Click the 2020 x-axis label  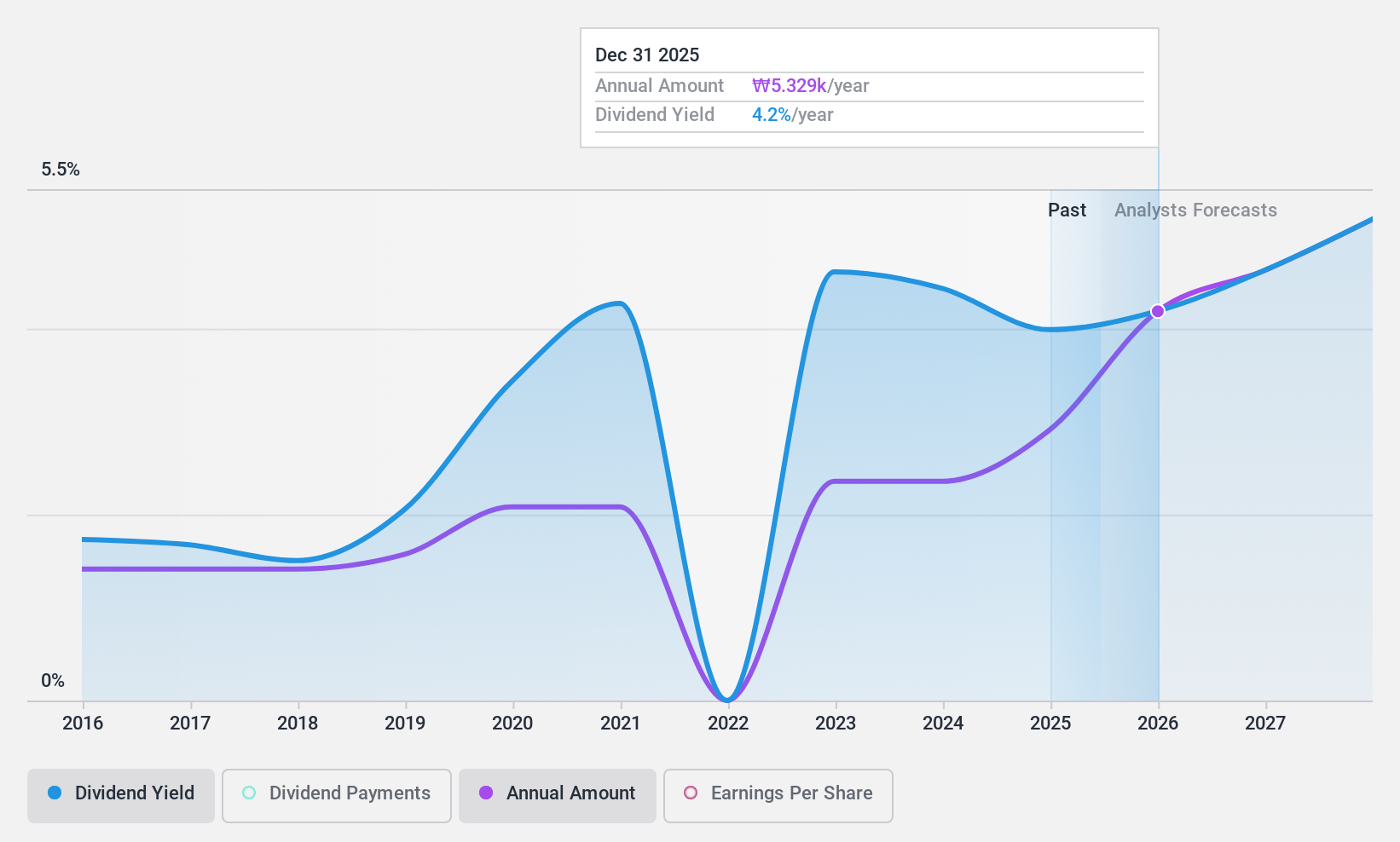pos(512,724)
